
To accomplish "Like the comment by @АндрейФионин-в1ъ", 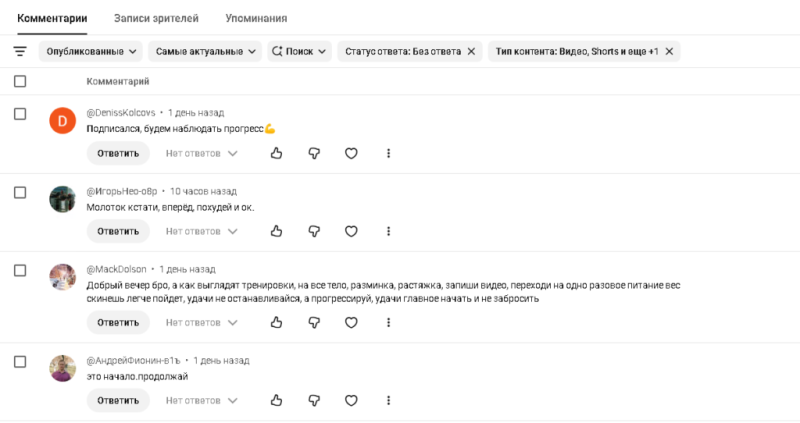I will [277, 401].
